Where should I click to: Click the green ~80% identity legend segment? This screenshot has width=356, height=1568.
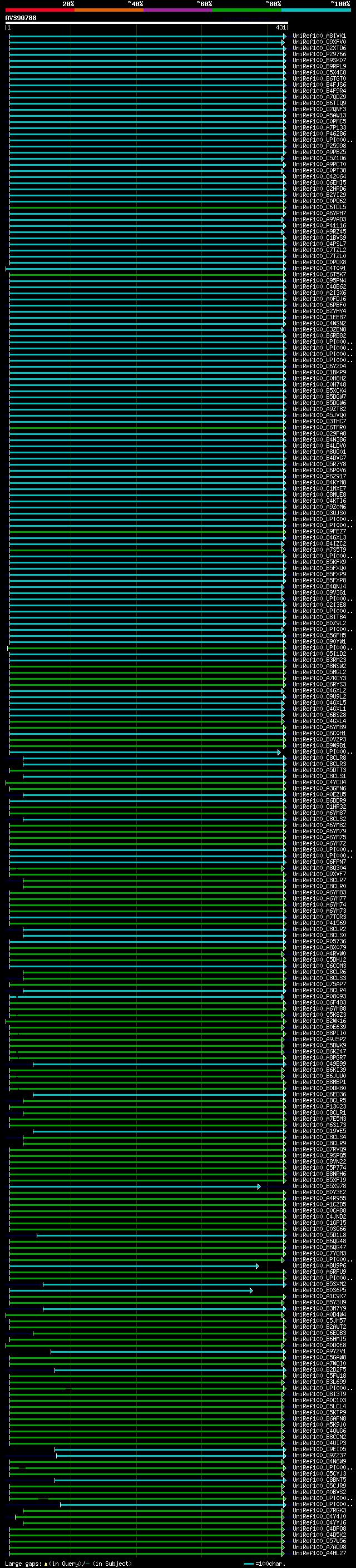tap(246, 10)
